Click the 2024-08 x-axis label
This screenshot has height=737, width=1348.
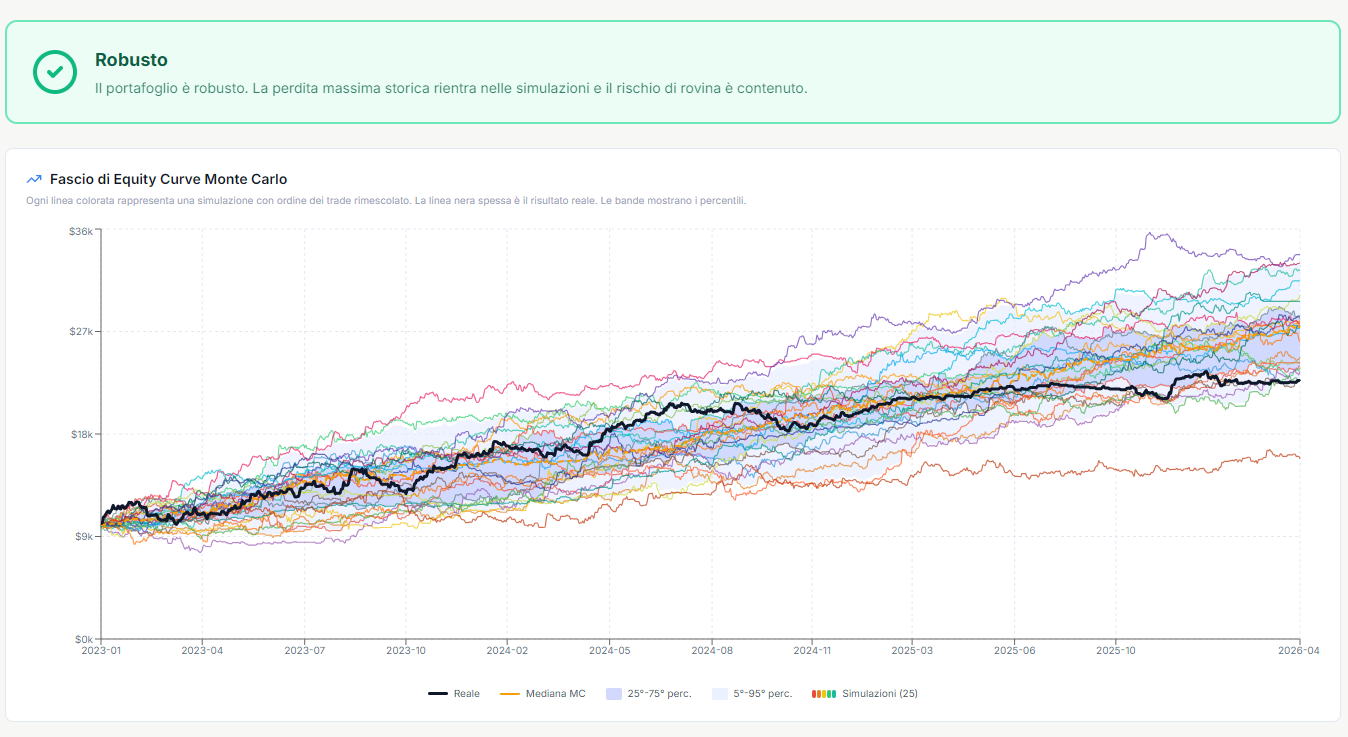point(711,650)
